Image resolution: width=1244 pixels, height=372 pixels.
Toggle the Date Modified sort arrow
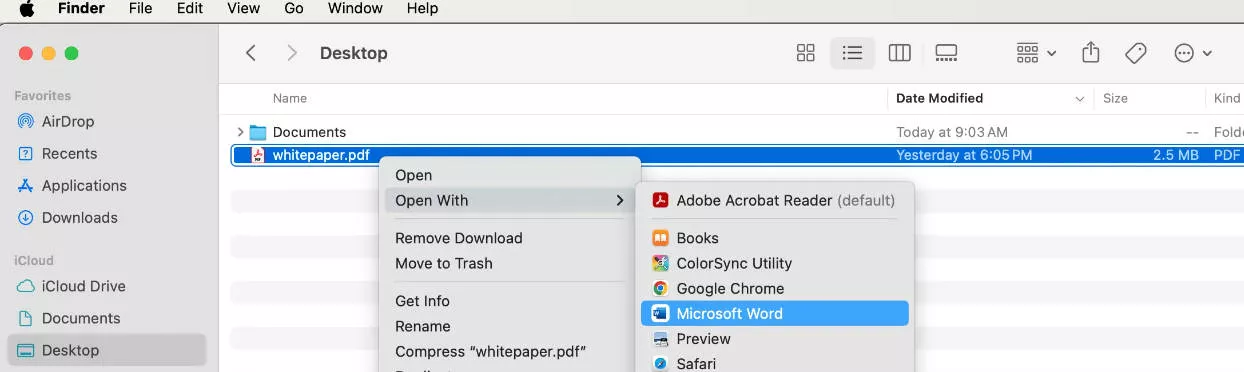pos(1080,99)
